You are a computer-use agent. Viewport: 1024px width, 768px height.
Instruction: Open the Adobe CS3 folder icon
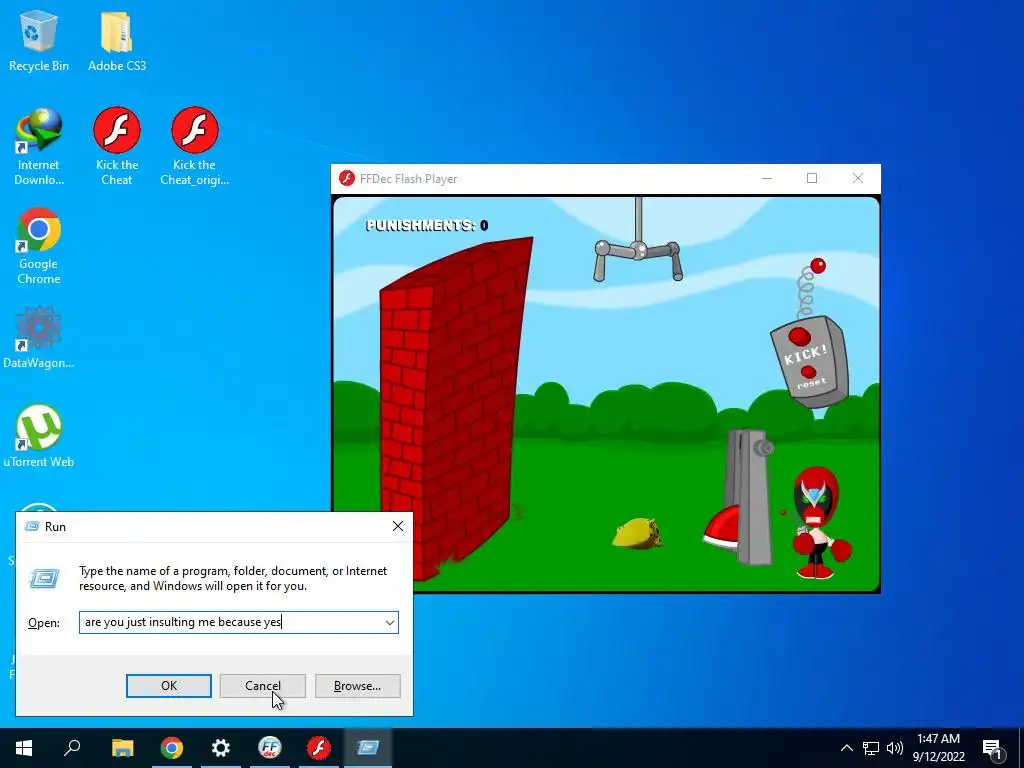tap(117, 41)
